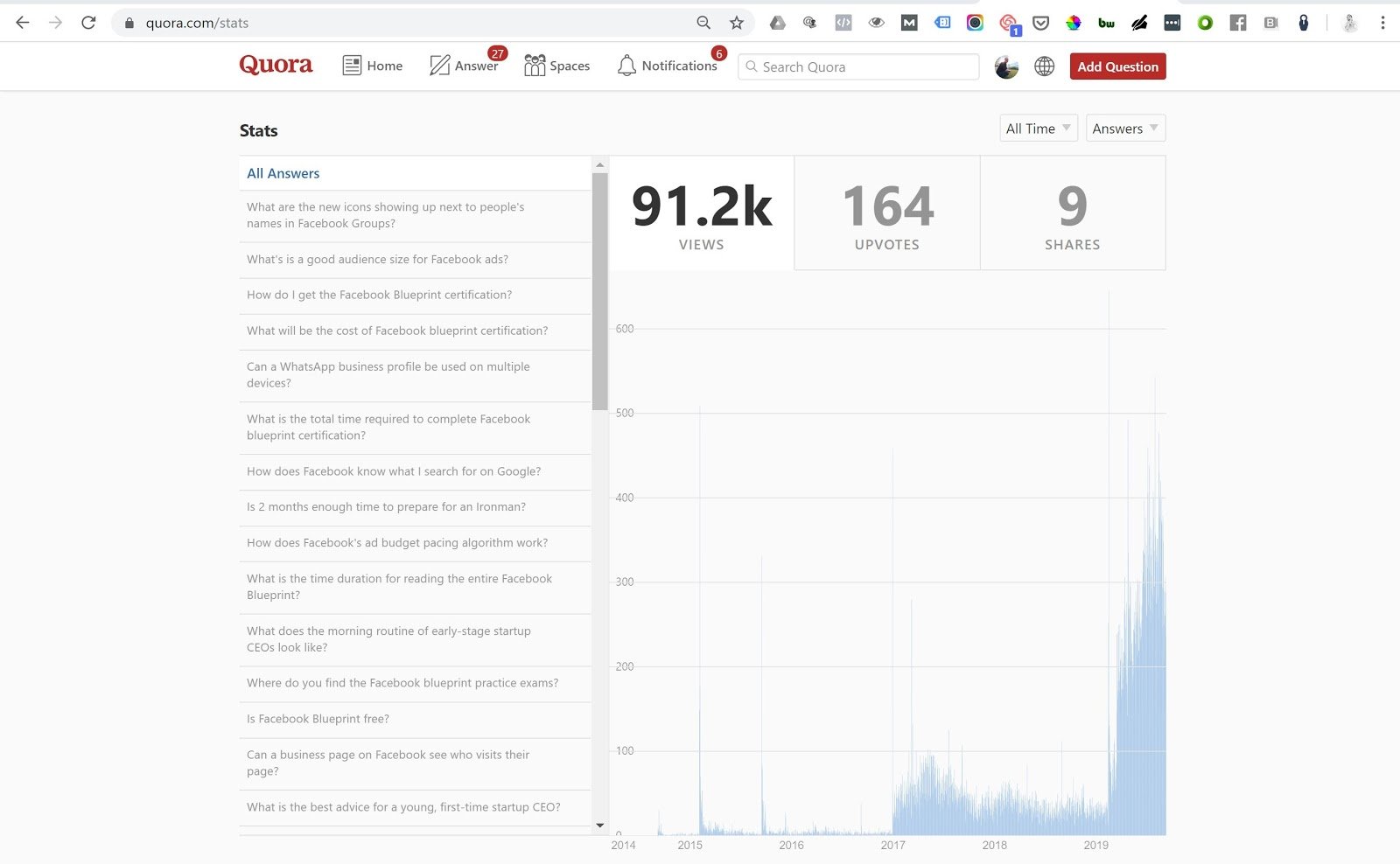This screenshot has height=864, width=1400.
Task: Open 'What are the new icons showing up' question
Action: (415, 215)
